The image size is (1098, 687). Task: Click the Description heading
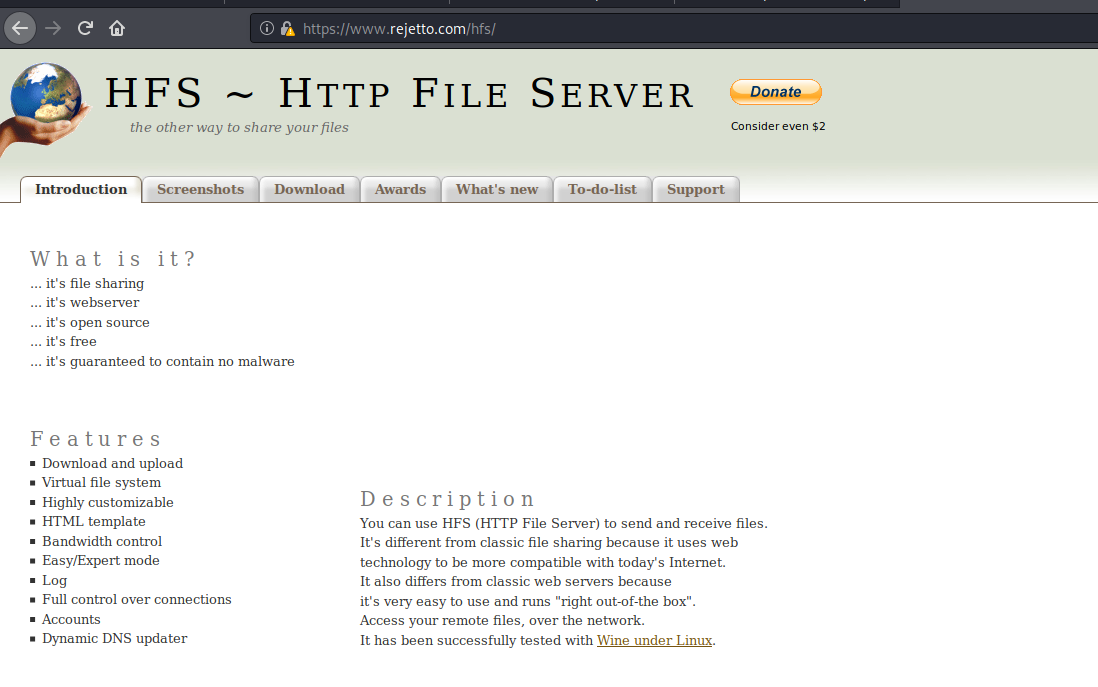448,499
